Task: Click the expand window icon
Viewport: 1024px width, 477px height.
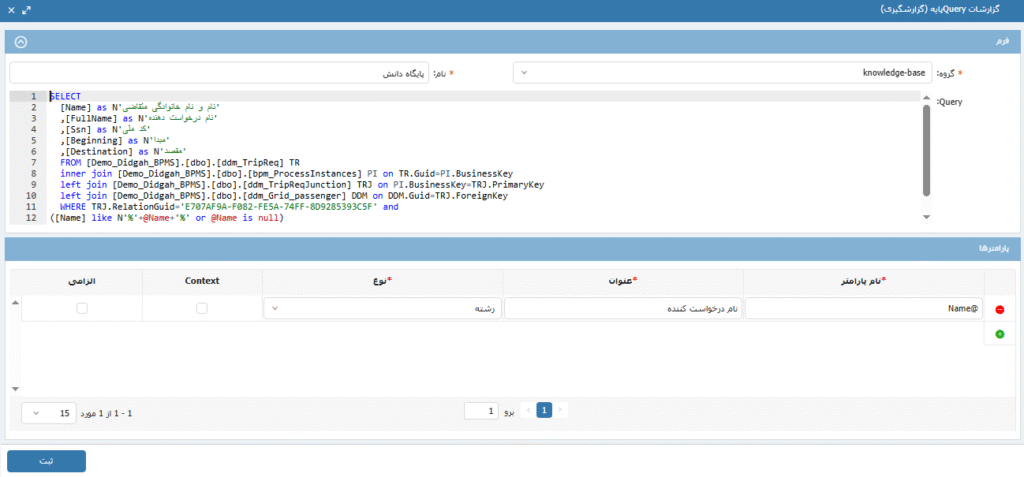Action: point(27,8)
